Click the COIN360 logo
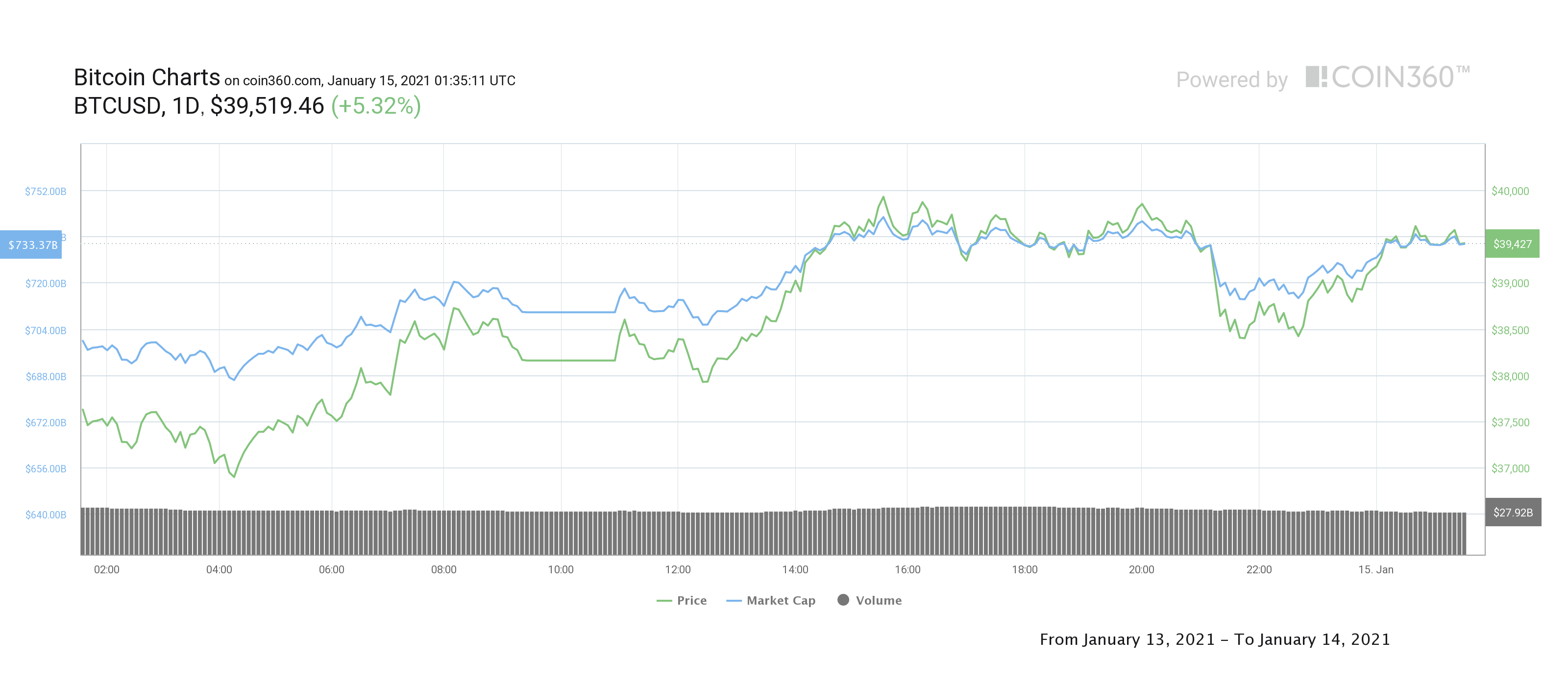 1387,77
